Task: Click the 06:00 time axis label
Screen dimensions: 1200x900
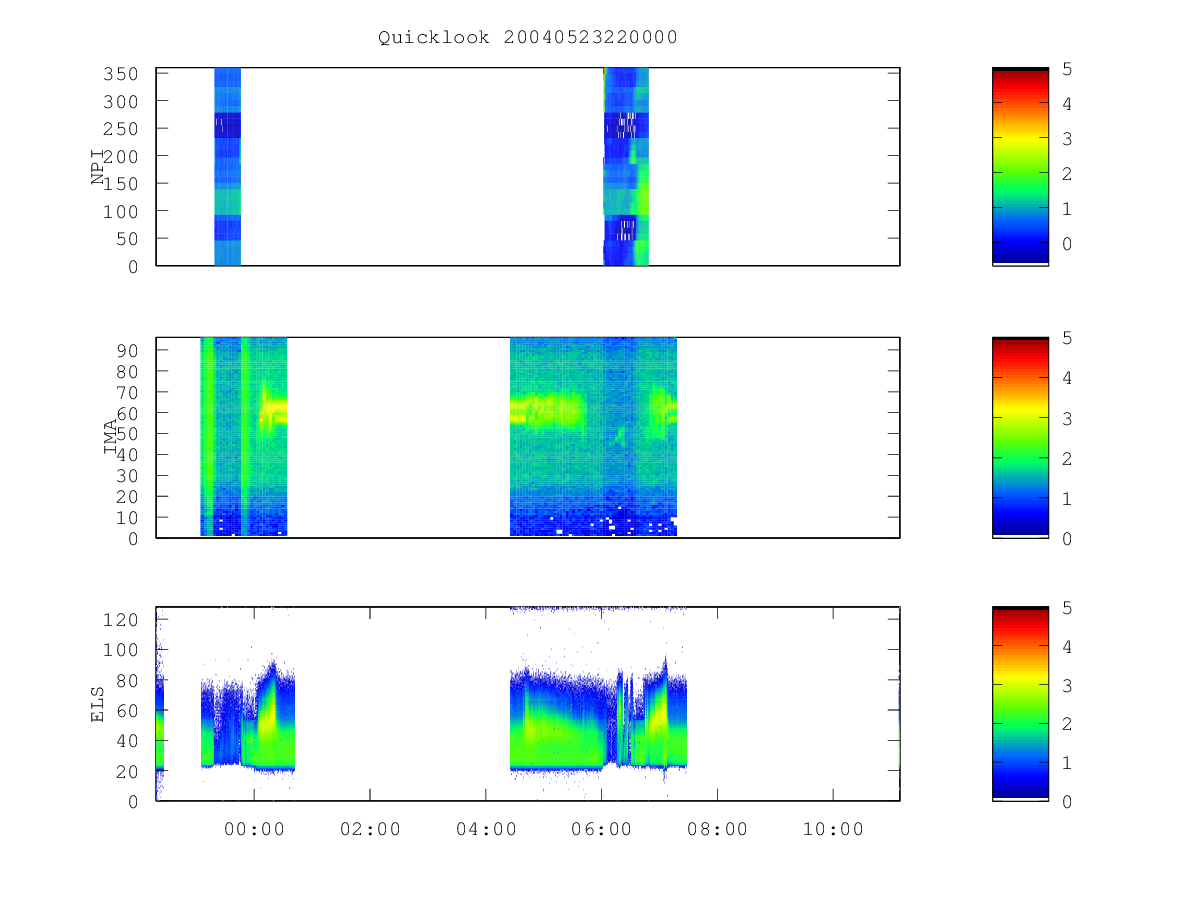Action: [601, 829]
